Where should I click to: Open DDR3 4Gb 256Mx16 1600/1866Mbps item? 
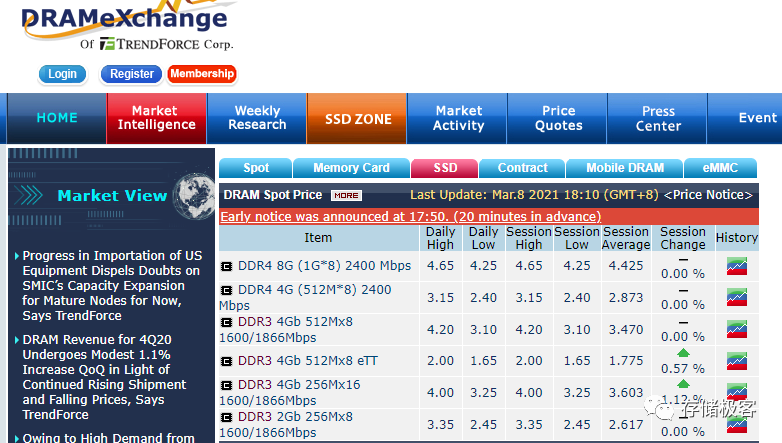pyautogui.click(x=290, y=392)
